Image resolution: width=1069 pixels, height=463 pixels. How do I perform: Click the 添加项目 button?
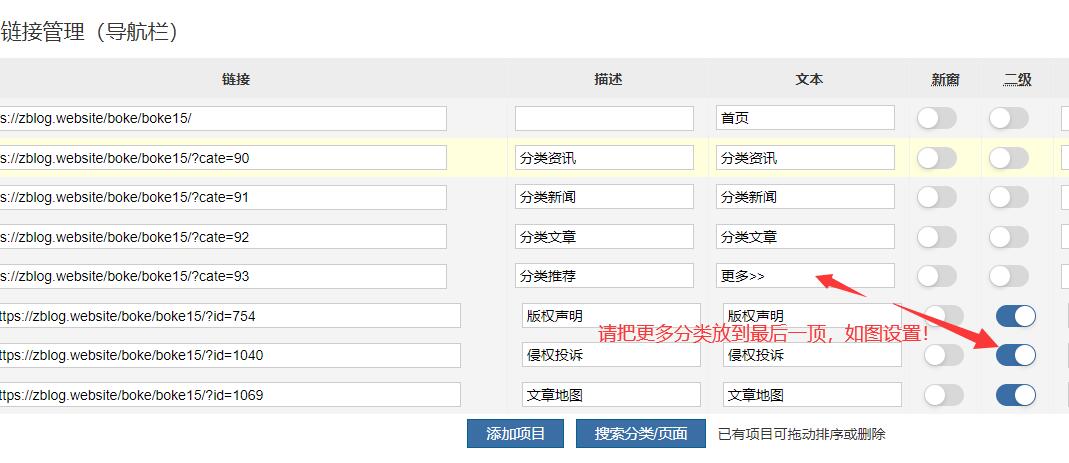coord(515,434)
